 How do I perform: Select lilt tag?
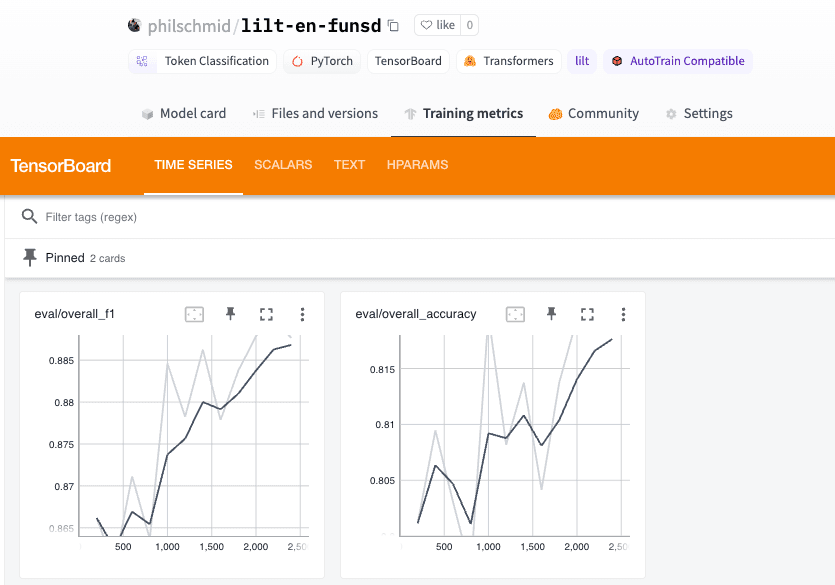coord(582,61)
